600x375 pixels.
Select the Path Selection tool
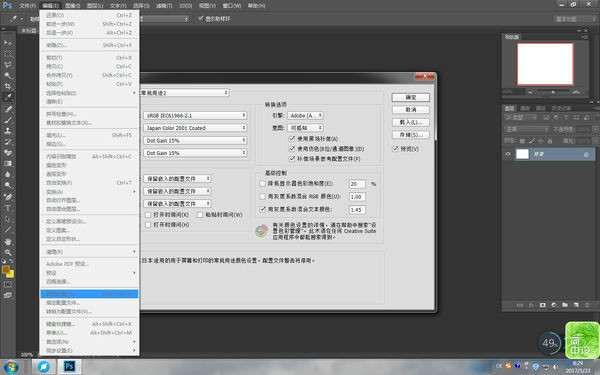[8, 219]
